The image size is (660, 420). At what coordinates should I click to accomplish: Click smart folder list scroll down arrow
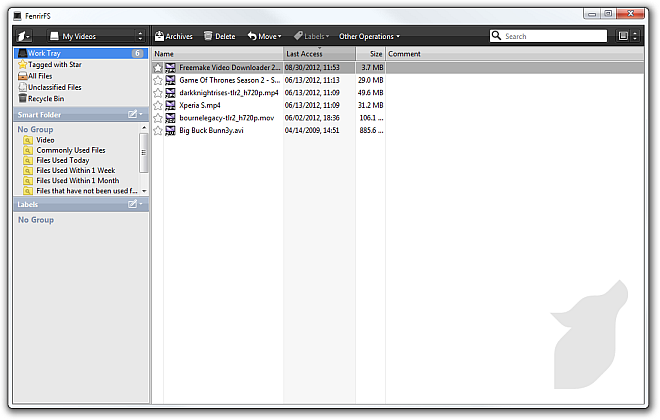144,191
